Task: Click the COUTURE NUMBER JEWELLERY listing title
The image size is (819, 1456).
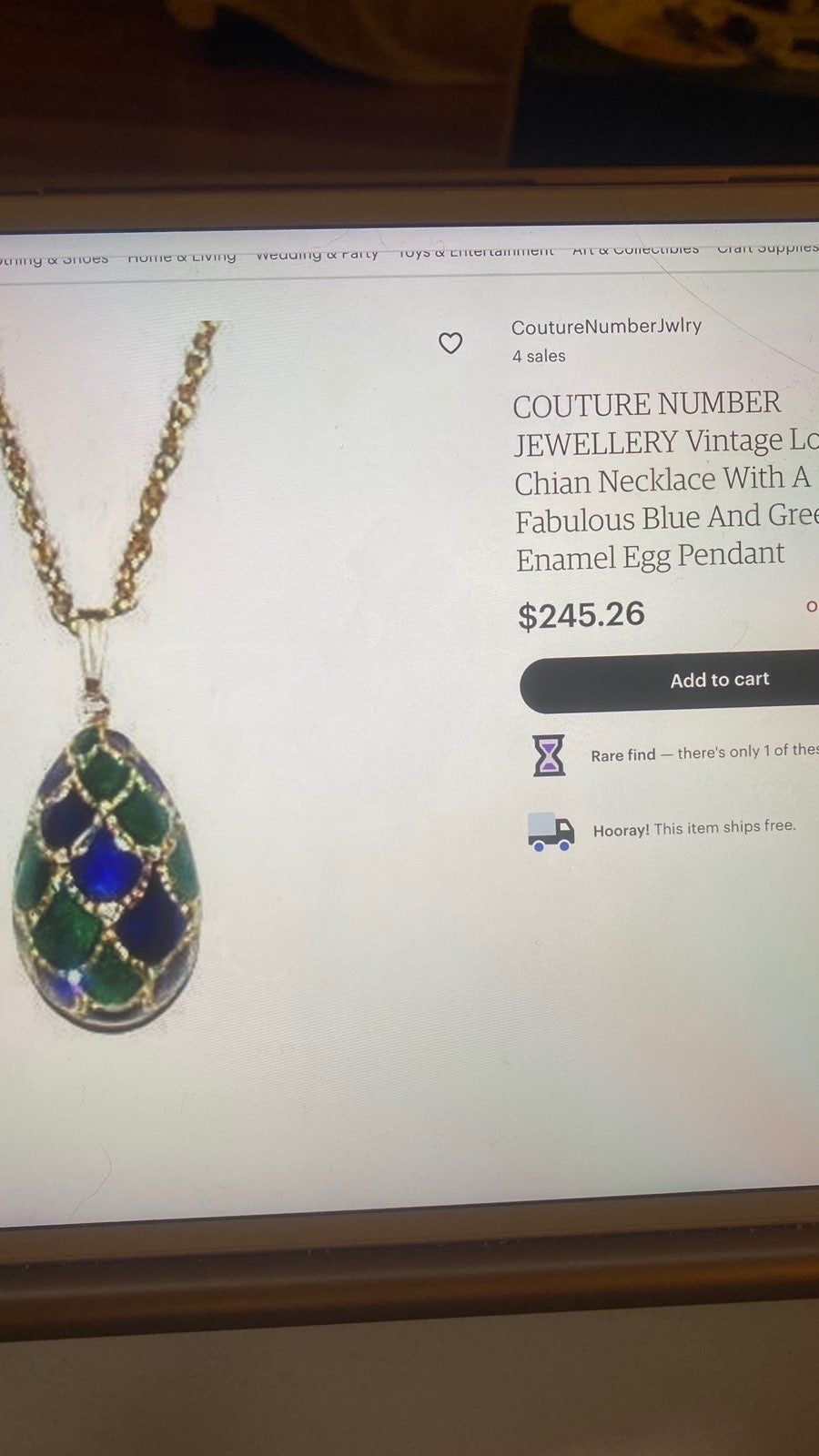Action: coord(666,480)
